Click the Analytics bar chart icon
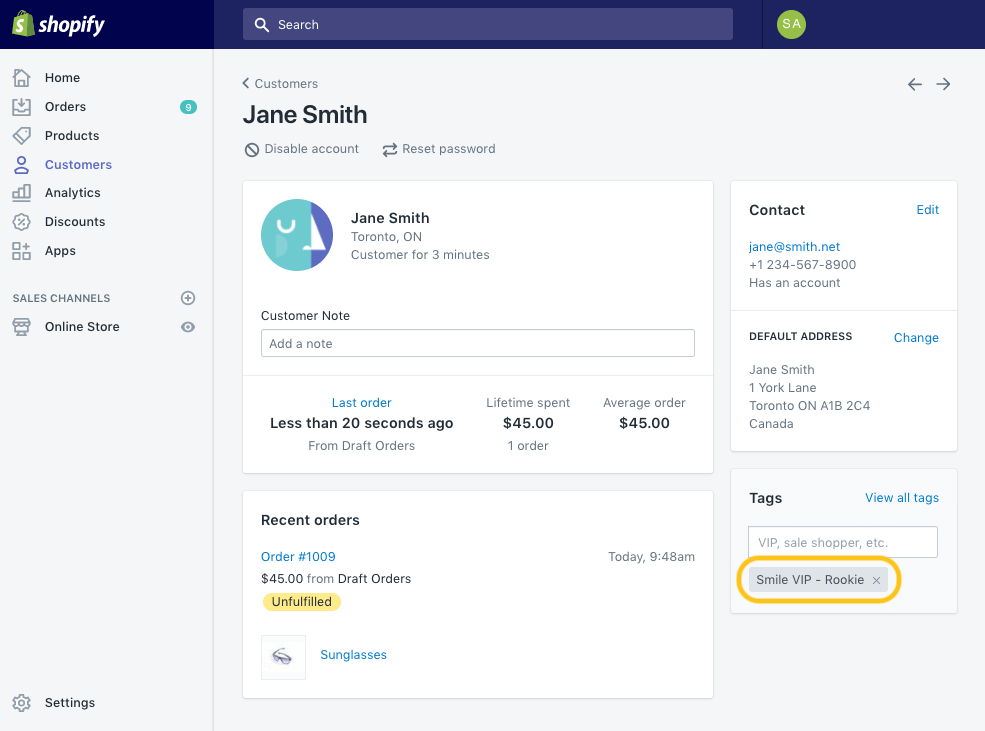The width and height of the screenshot is (985, 731). point(21,193)
